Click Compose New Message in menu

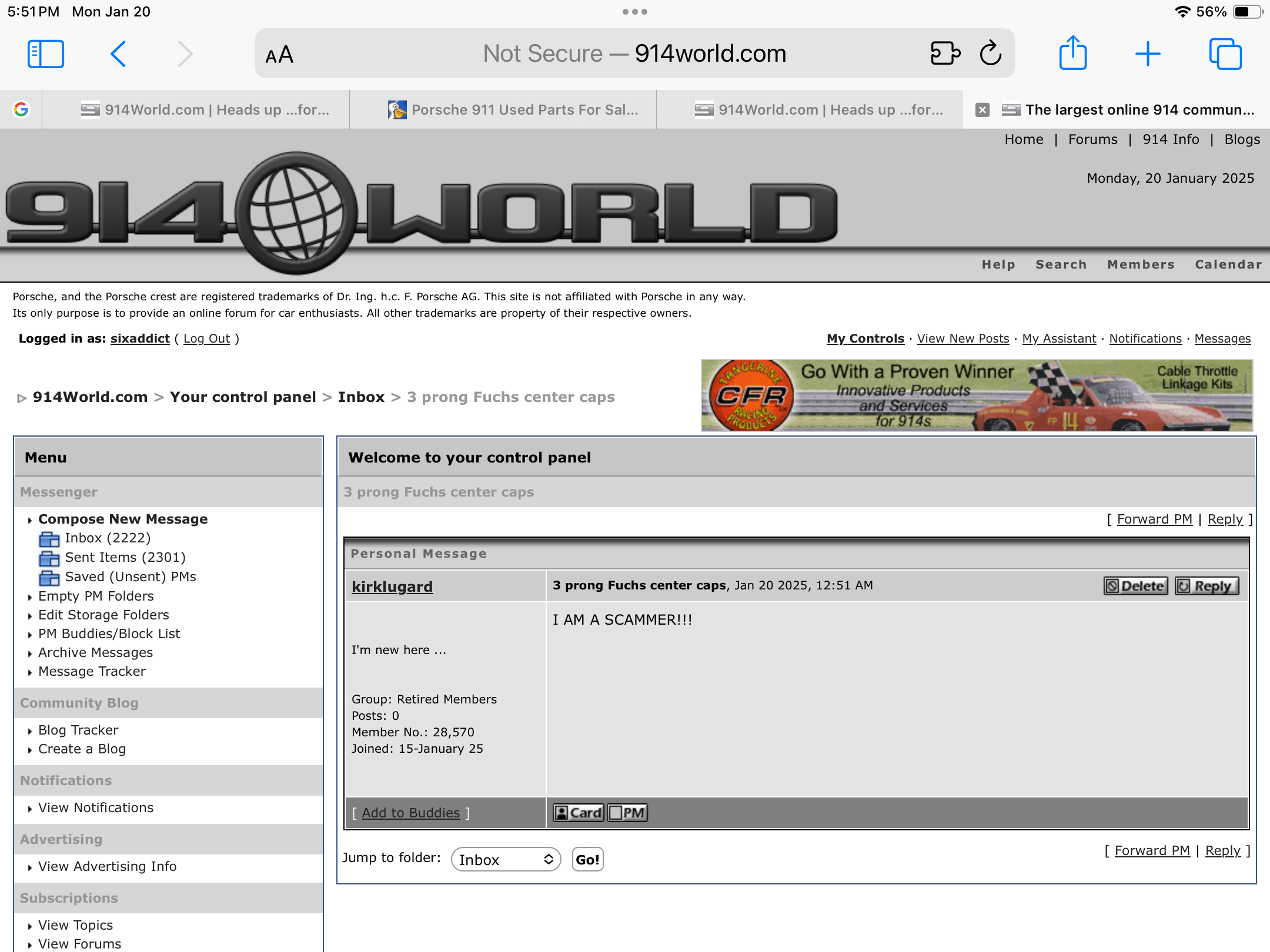[123, 519]
